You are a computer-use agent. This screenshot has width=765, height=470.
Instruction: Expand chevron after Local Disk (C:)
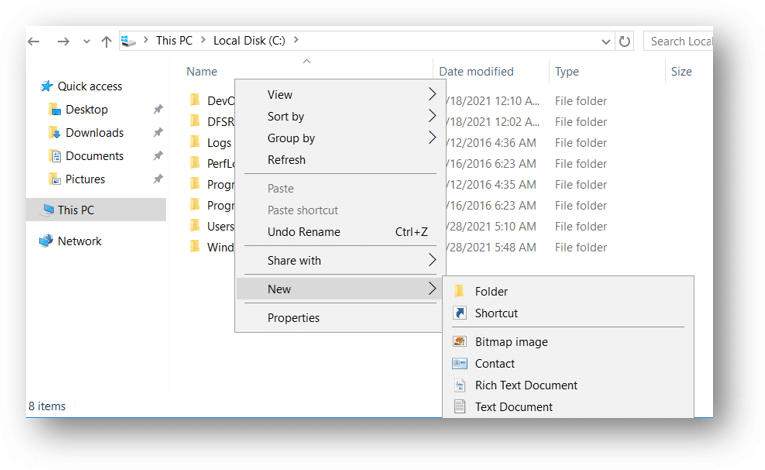coord(296,40)
